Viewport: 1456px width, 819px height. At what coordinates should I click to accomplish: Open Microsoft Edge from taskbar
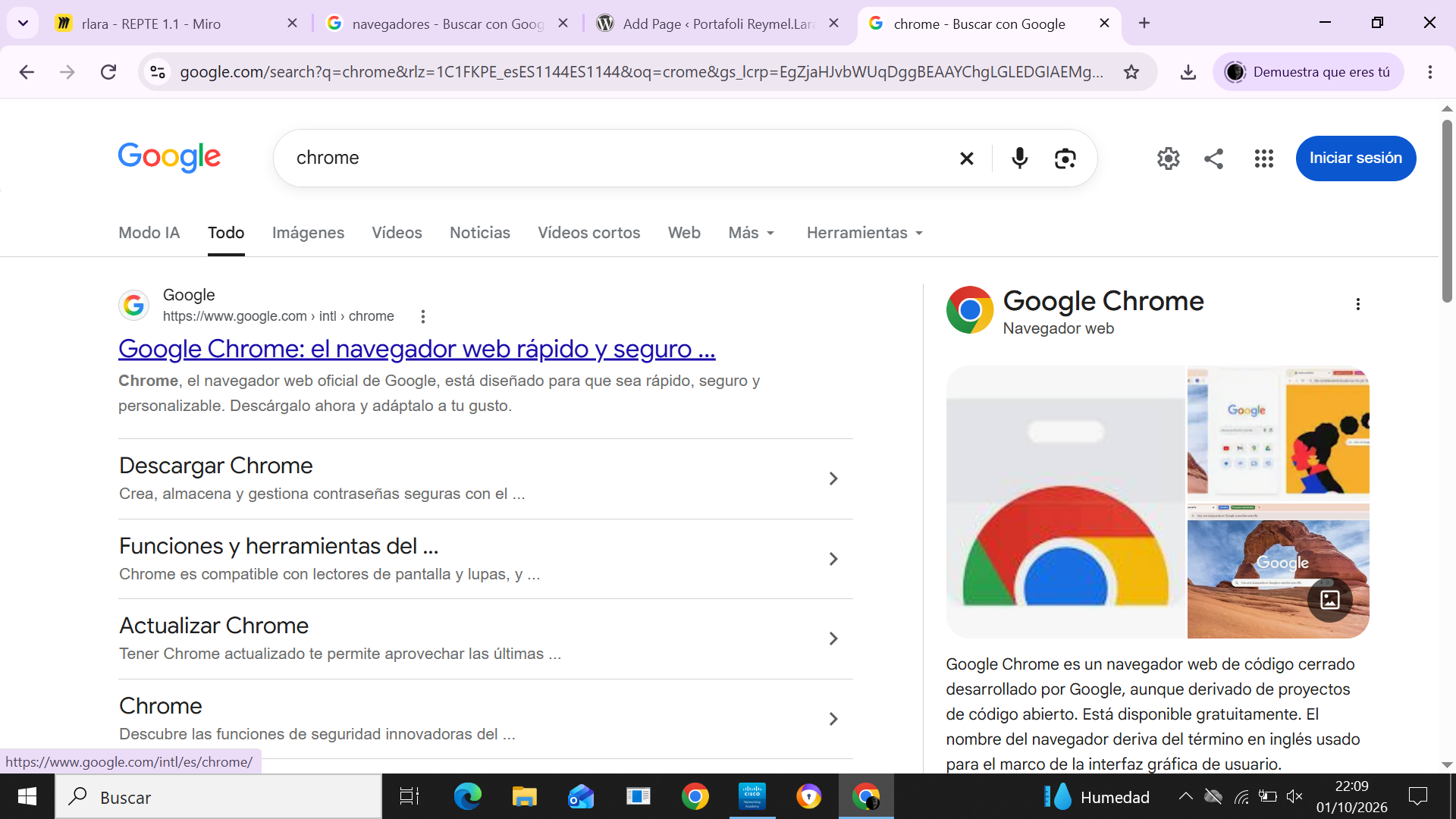468,797
